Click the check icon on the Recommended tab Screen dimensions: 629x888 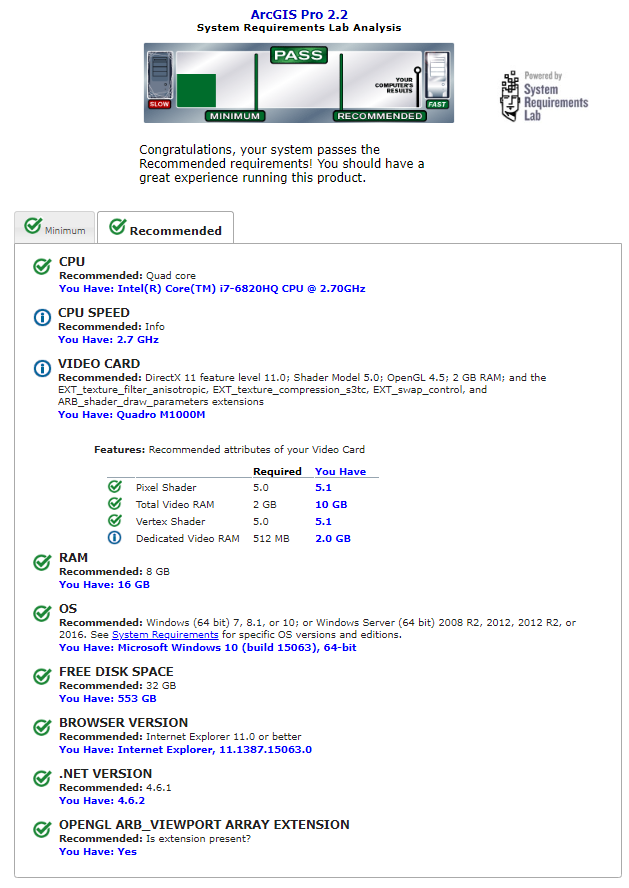[117, 227]
